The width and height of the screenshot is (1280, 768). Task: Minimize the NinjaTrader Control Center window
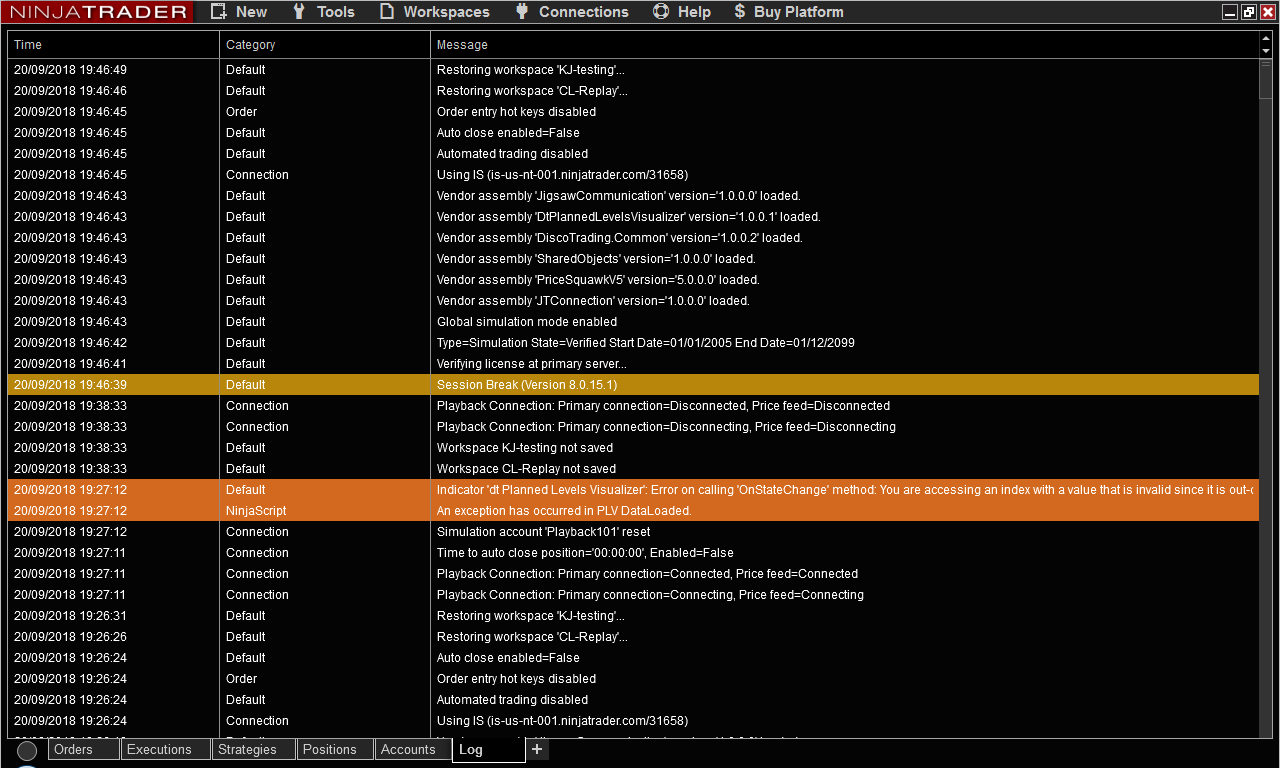pos(1230,12)
